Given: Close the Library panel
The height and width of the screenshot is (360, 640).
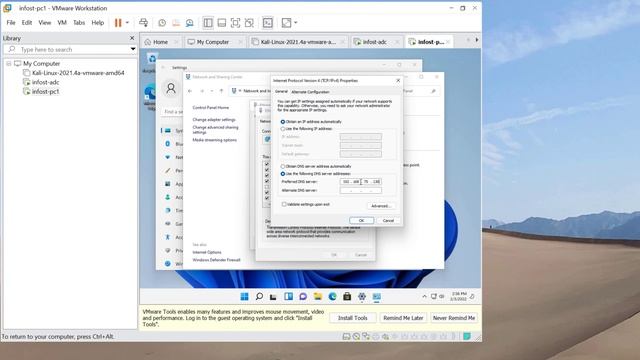Looking at the screenshot, I should 132,38.
